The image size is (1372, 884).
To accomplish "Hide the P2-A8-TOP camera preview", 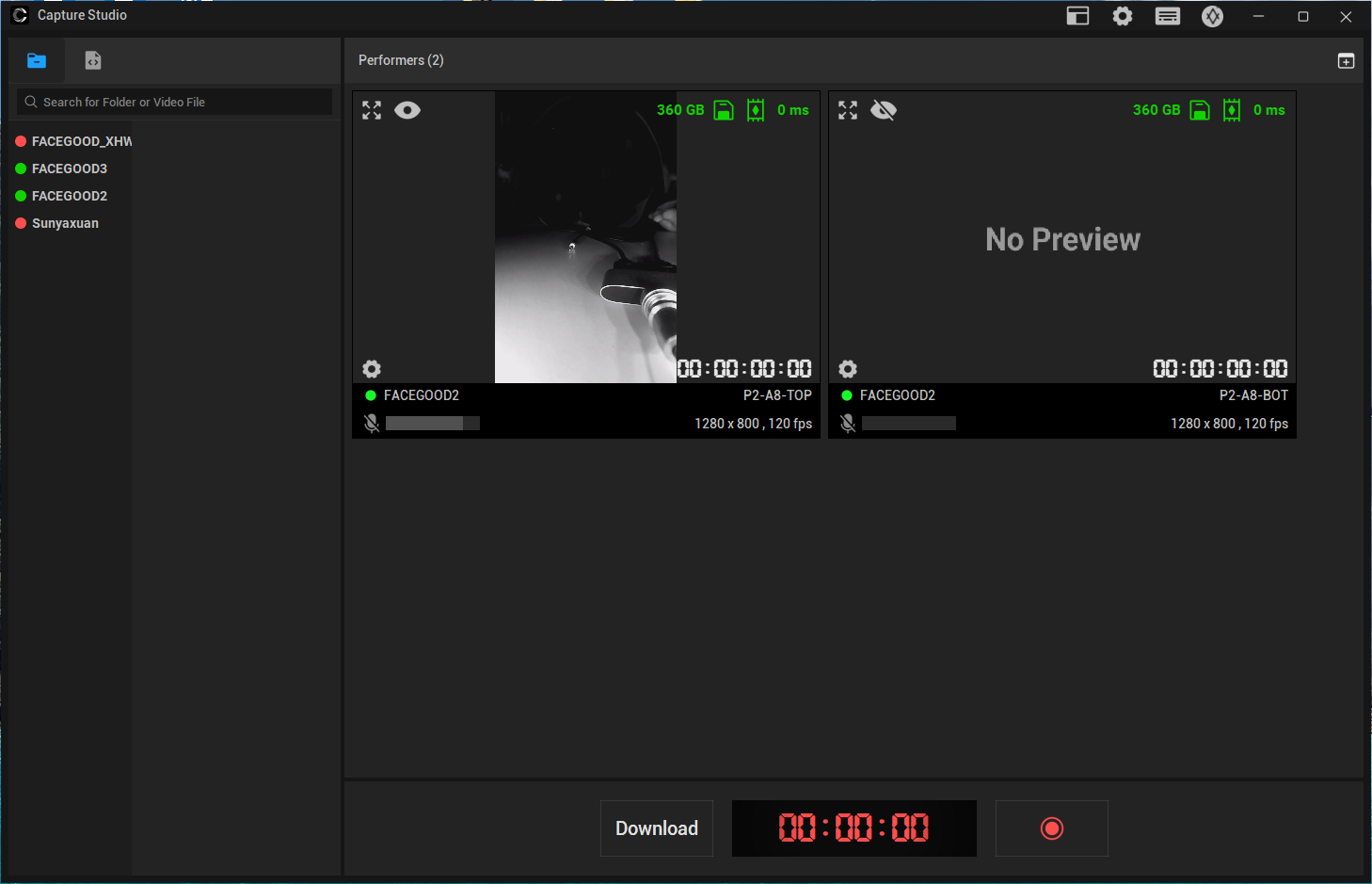I will (407, 110).
